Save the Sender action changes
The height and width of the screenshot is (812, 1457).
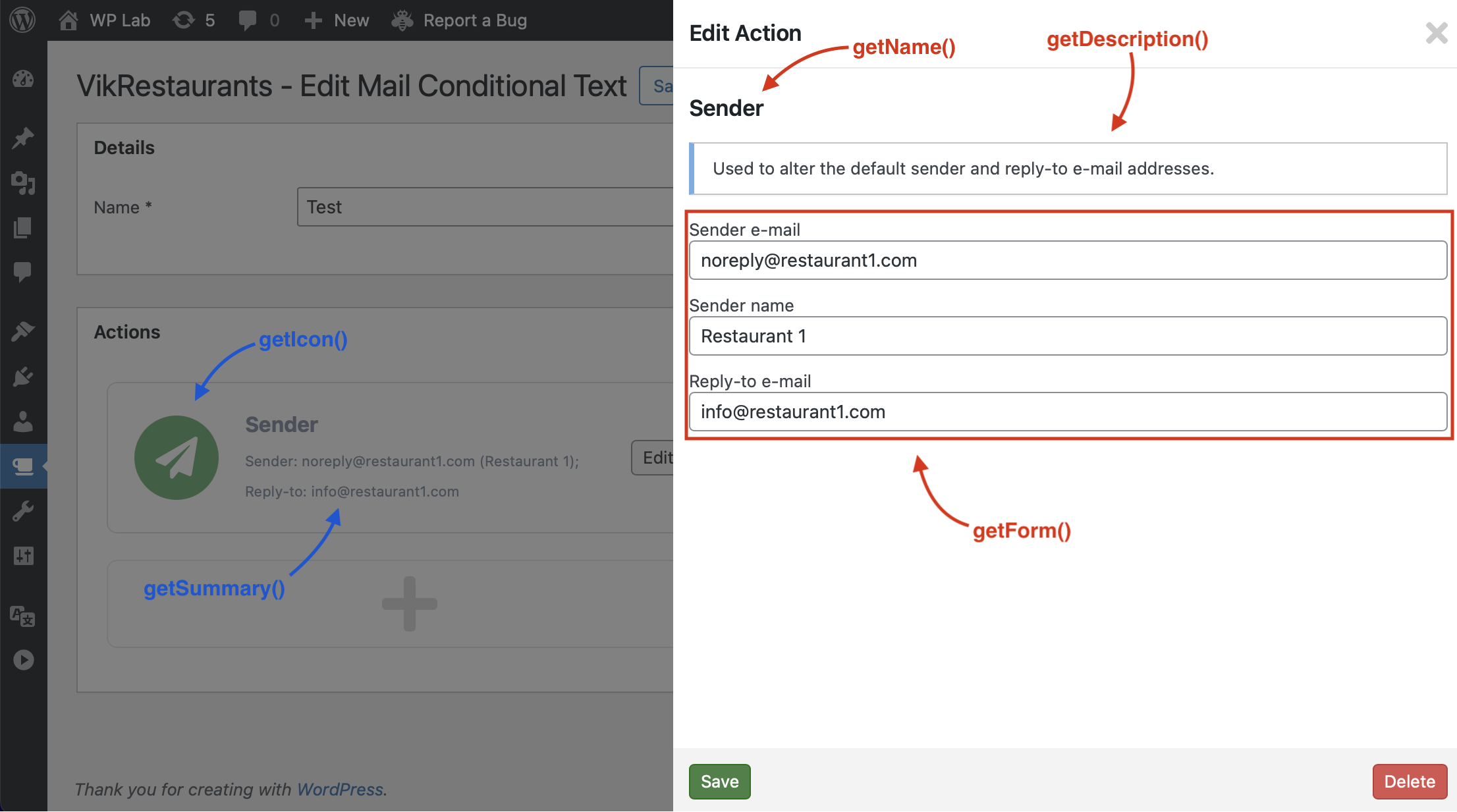[x=718, y=780]
